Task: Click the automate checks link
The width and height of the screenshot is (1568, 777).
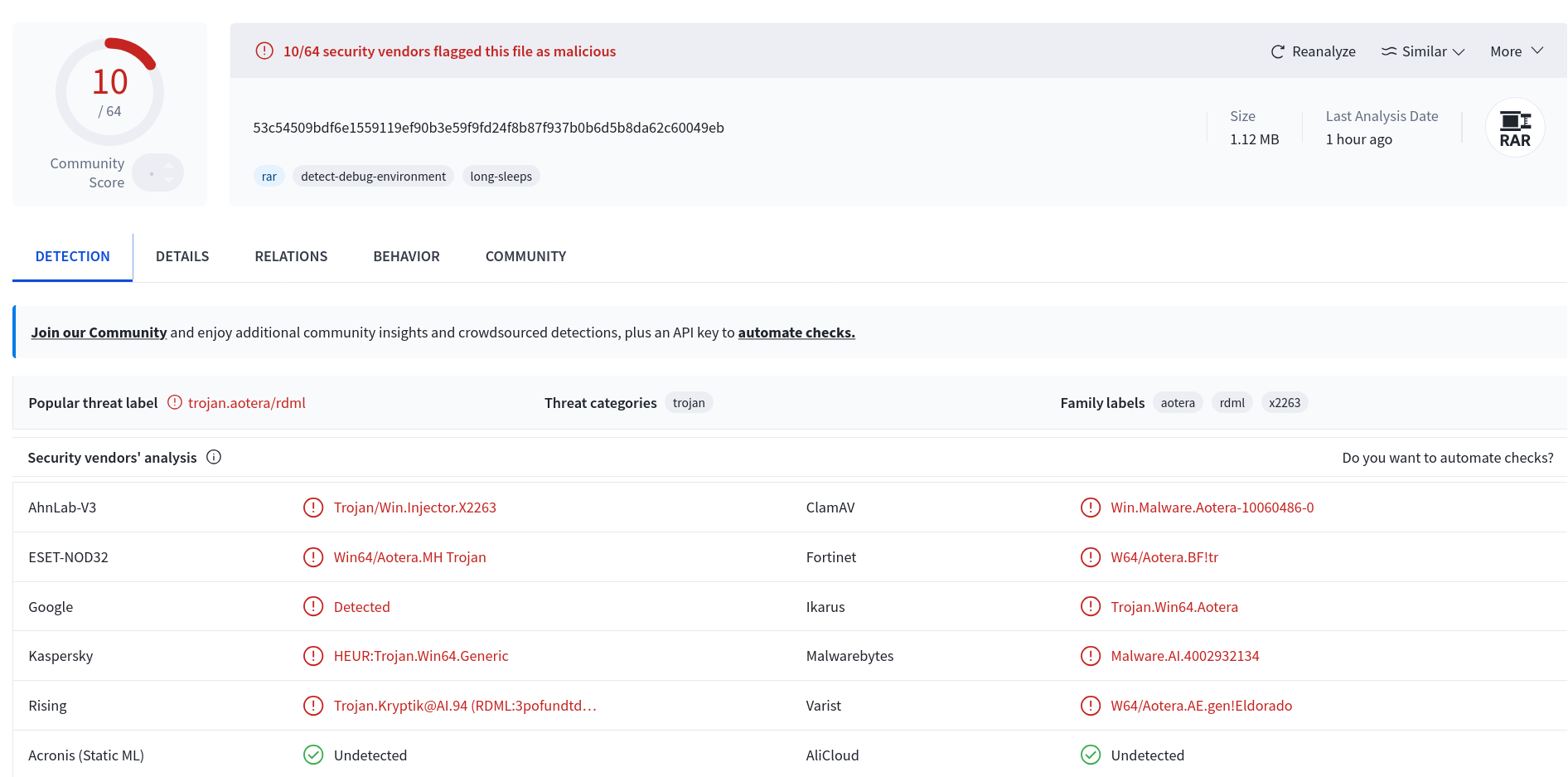Action: 796,333
